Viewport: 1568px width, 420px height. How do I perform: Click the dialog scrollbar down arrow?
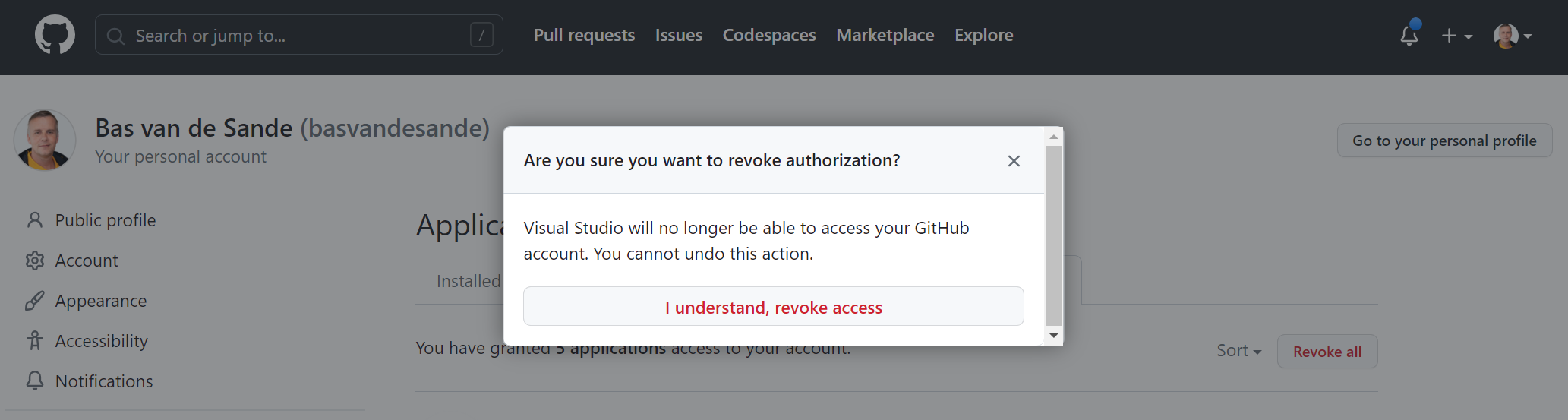[1053, 335]
